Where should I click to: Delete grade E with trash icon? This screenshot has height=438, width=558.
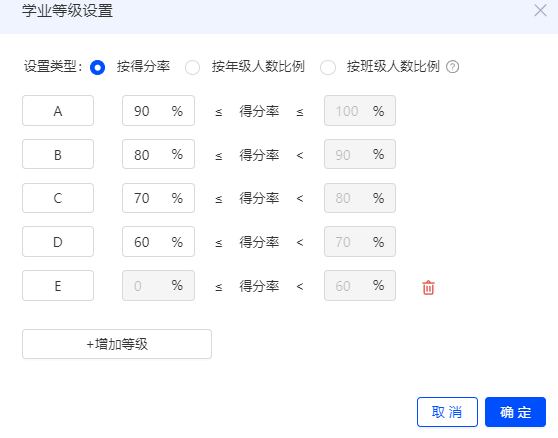[428, 287]
